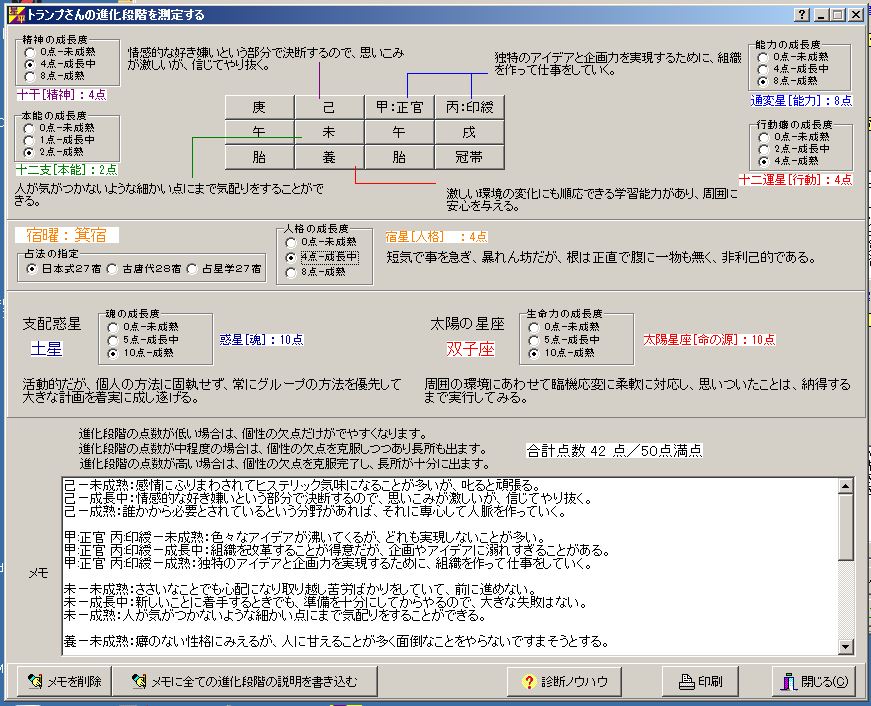Click inside the メモ text area
871x706 pixels.
[450, 565]
